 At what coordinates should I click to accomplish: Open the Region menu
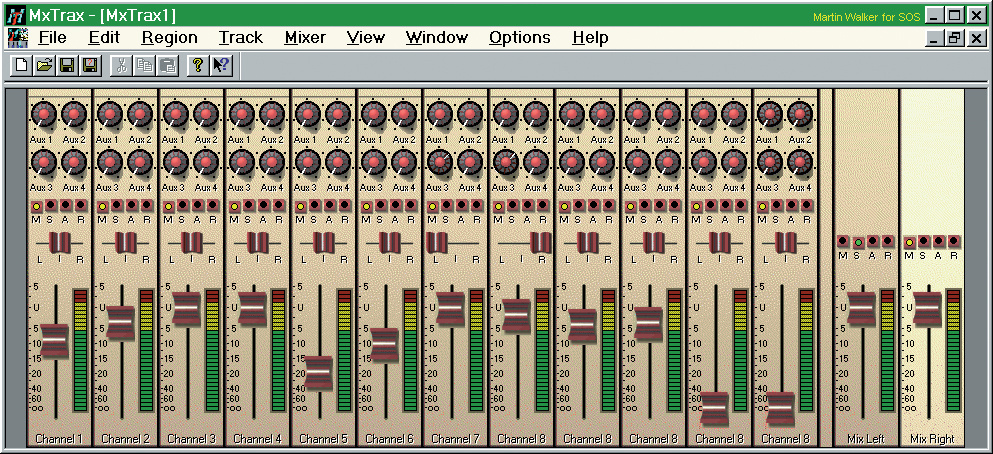point(169,38)
